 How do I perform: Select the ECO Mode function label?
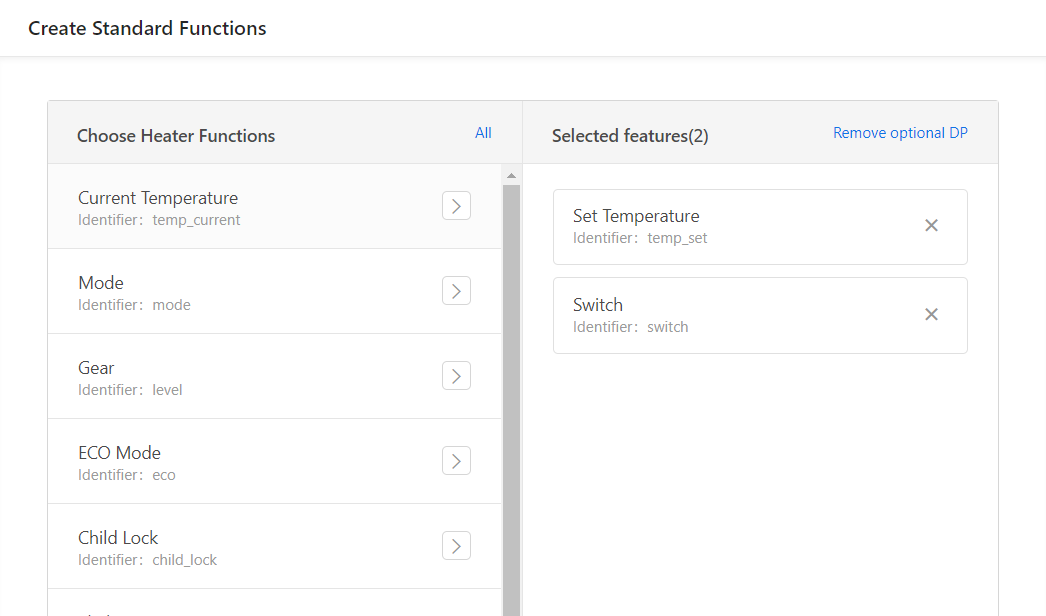(x=119, y=453)
